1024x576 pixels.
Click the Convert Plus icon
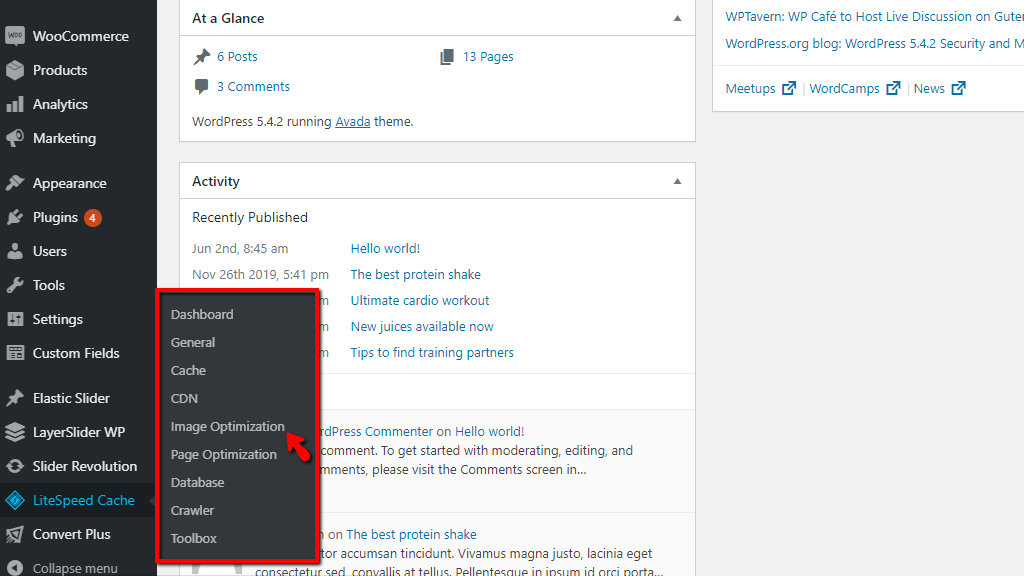pos(15,534)
